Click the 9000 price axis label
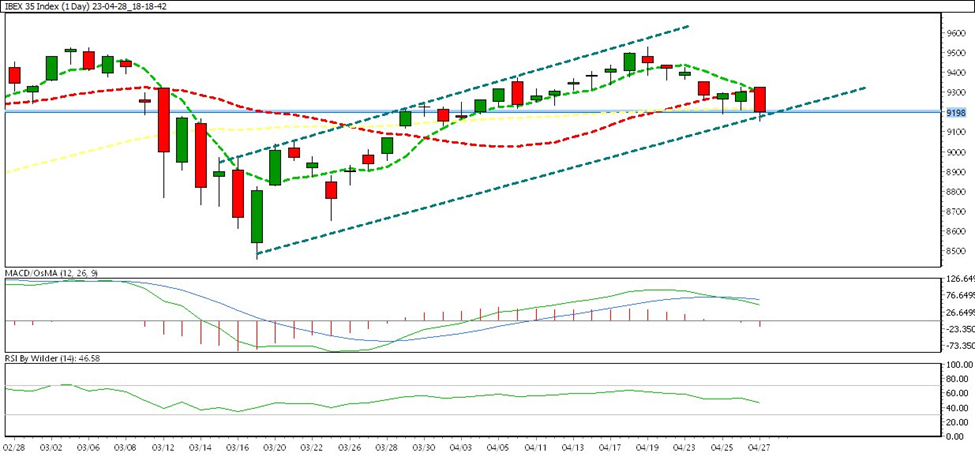Screen dimensions: 975x468 (x=958, y=152)
